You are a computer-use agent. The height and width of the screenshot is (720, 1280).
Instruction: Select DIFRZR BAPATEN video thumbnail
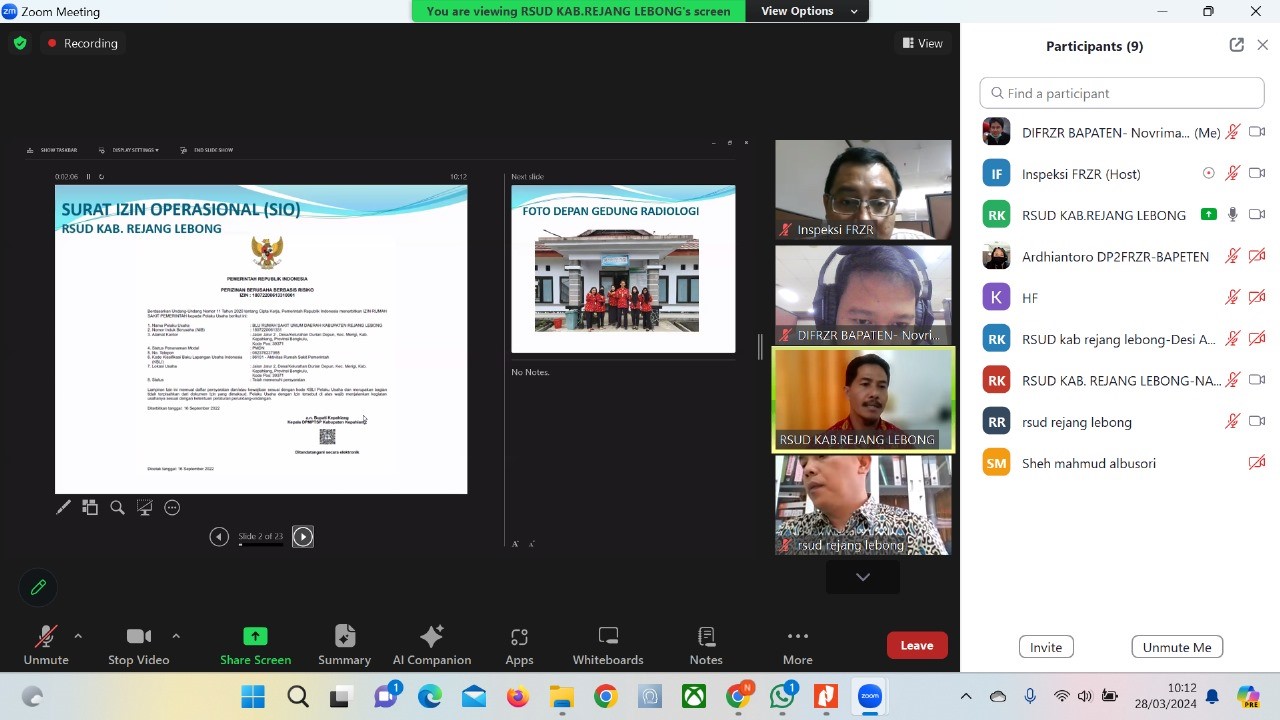pos(863,295)
